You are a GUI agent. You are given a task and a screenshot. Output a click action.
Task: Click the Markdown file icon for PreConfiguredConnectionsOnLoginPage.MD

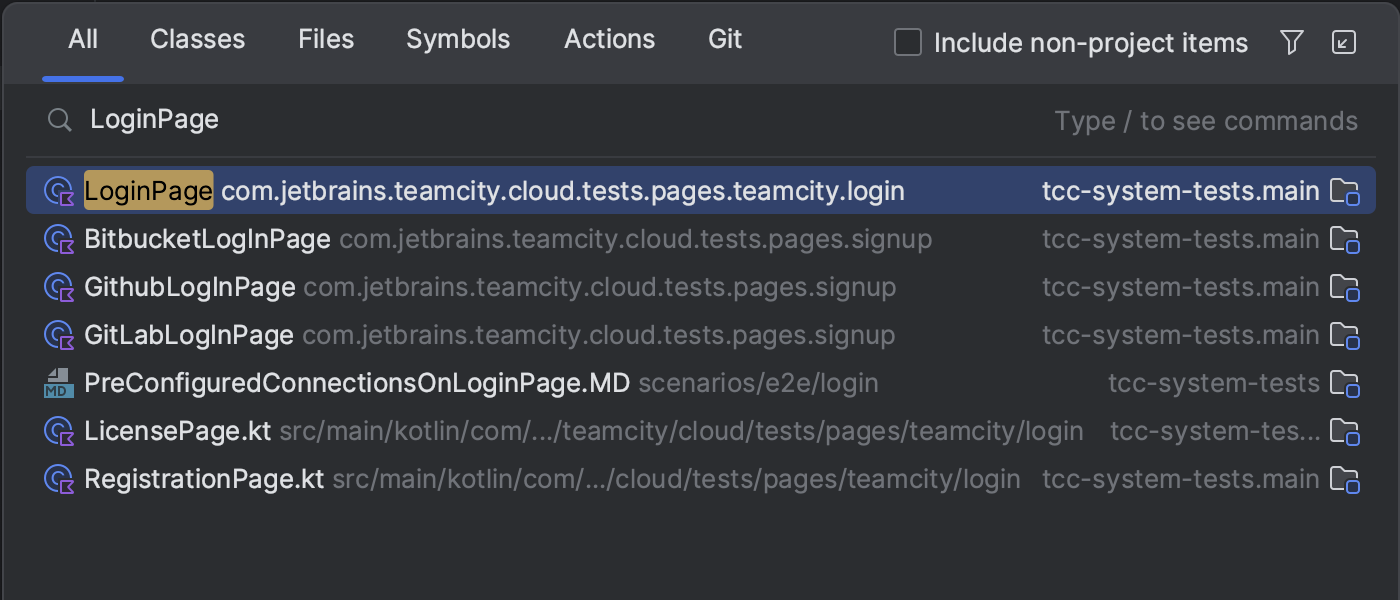(59, 383)
